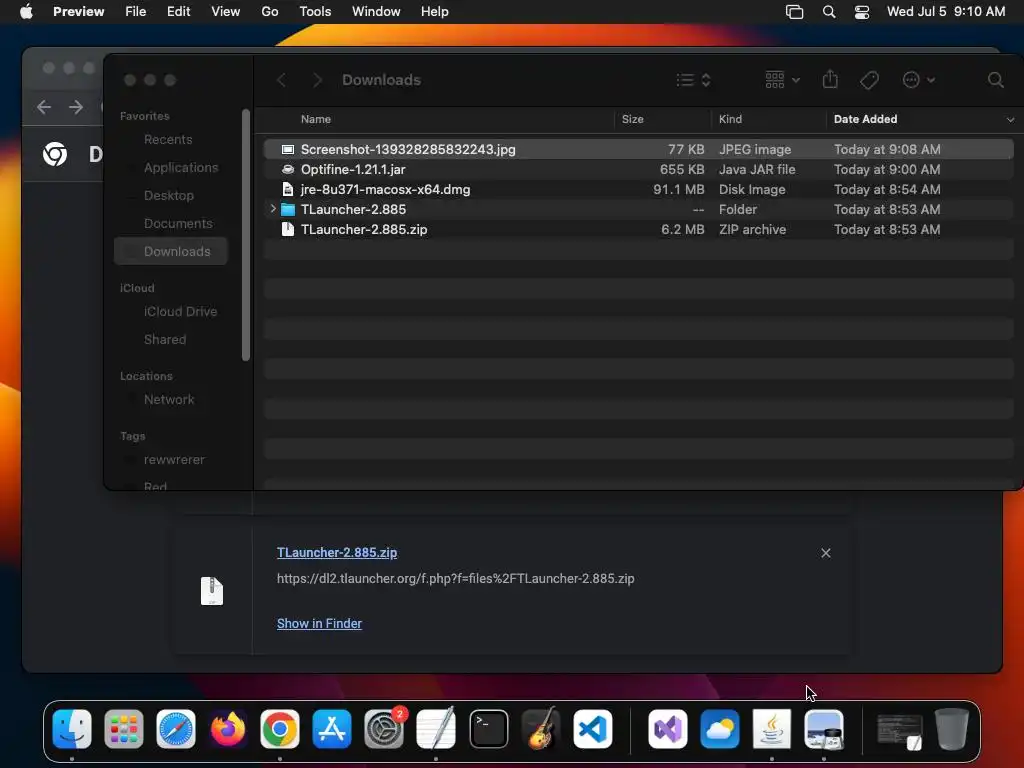Launch Firefox from the Dock

pyautogui.click(x=228, y=728)
